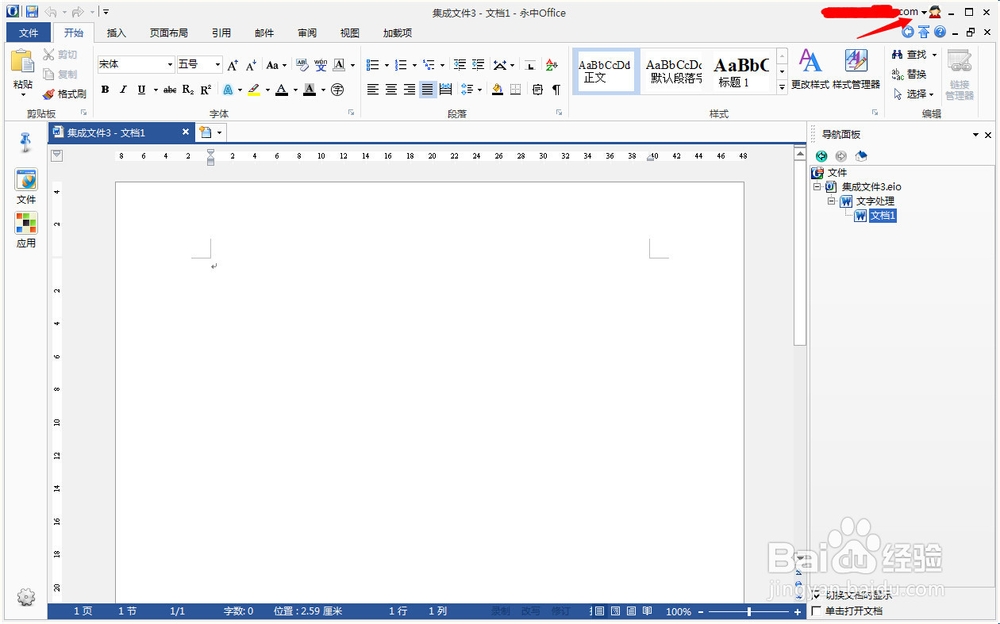Switch to the 审阅 review tab
Screen dimensions: 1000x624
[x=307, y=33]
